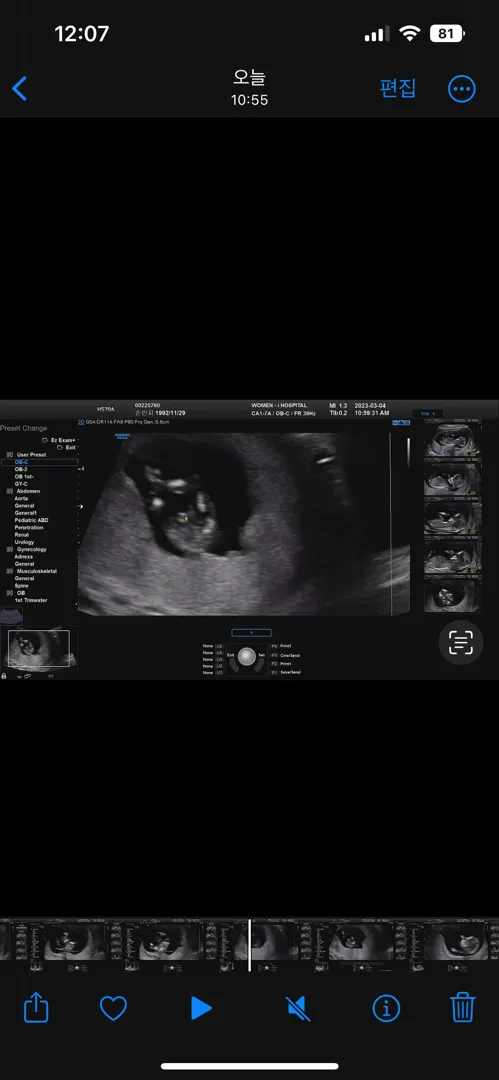Open the share sheet icon
Screen dimensions: 499x1080
click(37, 1008)
